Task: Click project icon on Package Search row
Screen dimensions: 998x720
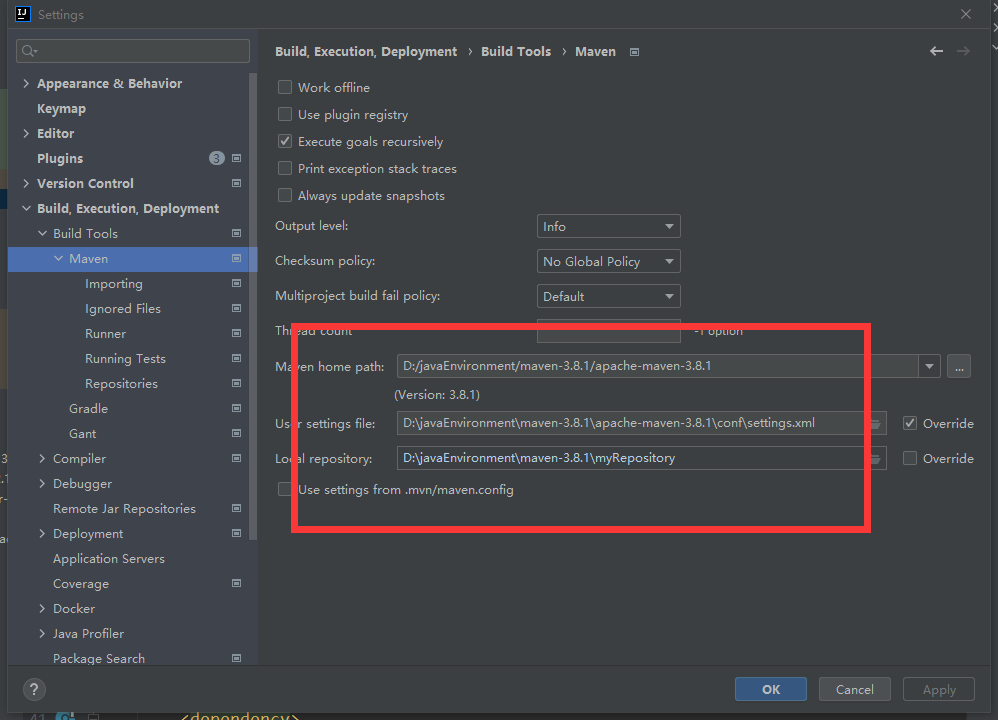Action: 236,658
